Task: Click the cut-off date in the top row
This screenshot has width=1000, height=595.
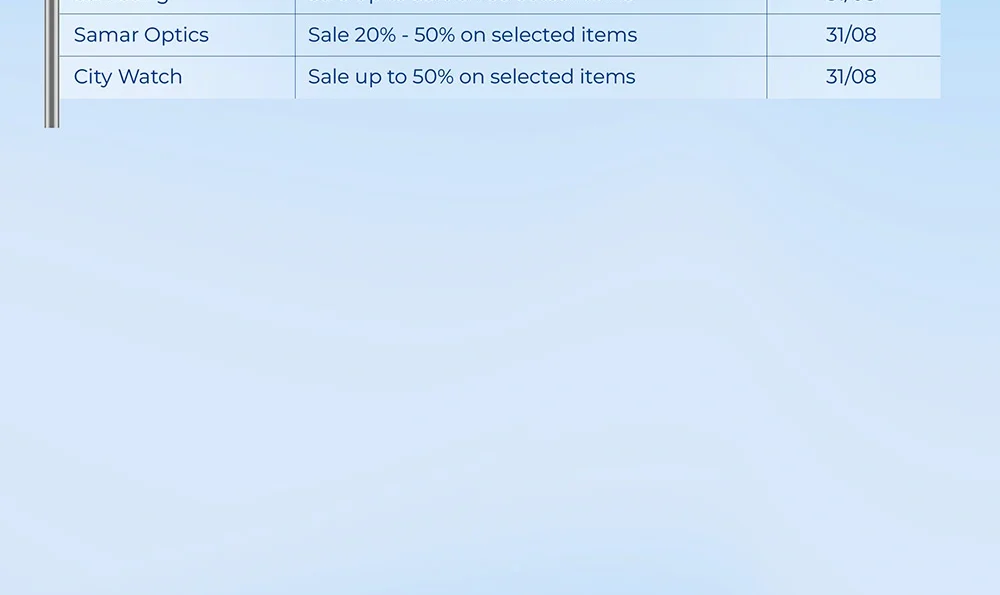Action: (851, 4)
